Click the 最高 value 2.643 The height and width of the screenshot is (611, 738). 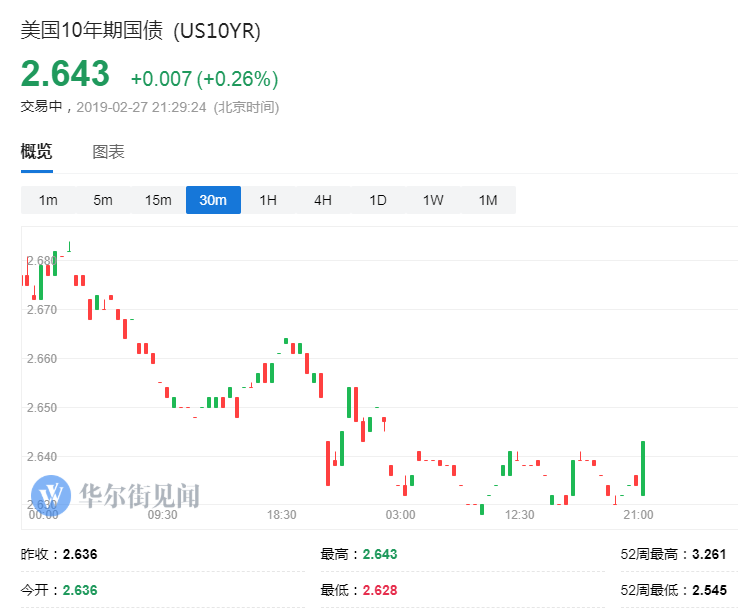(380, 554)
